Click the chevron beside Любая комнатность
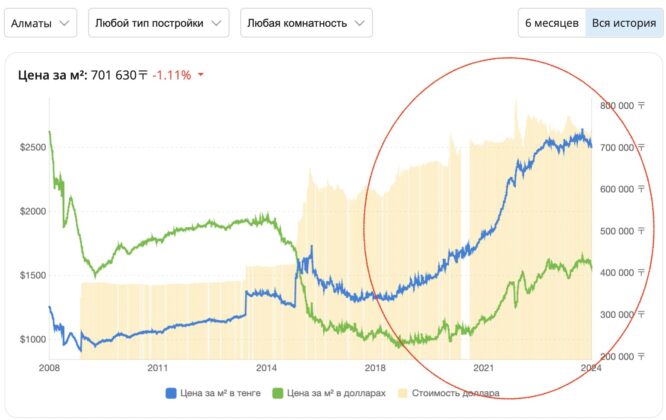This screenshot has width=666, height=420. [x=360, y=23]
